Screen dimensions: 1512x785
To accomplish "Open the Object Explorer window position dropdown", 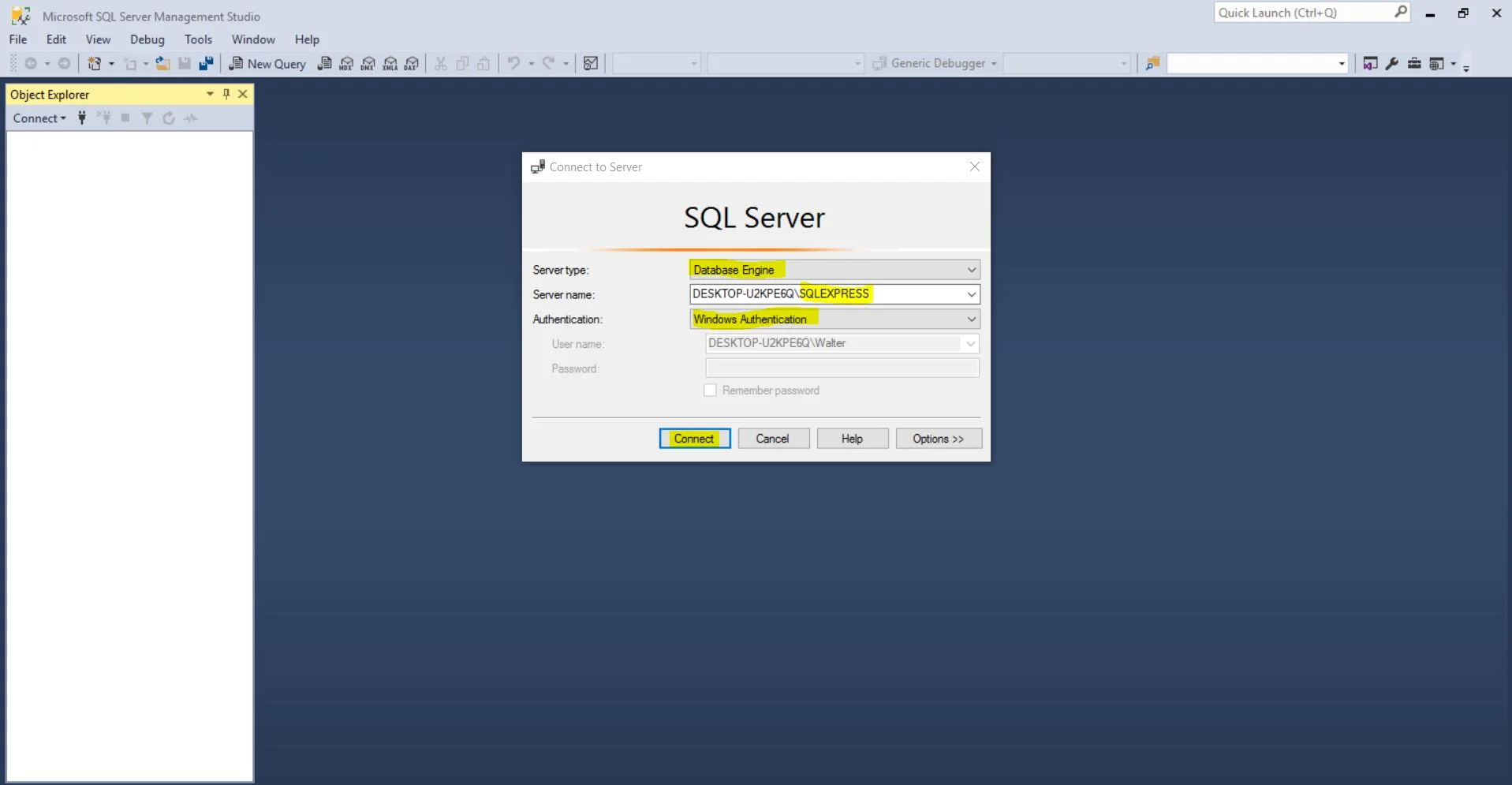I will [210, 94].
